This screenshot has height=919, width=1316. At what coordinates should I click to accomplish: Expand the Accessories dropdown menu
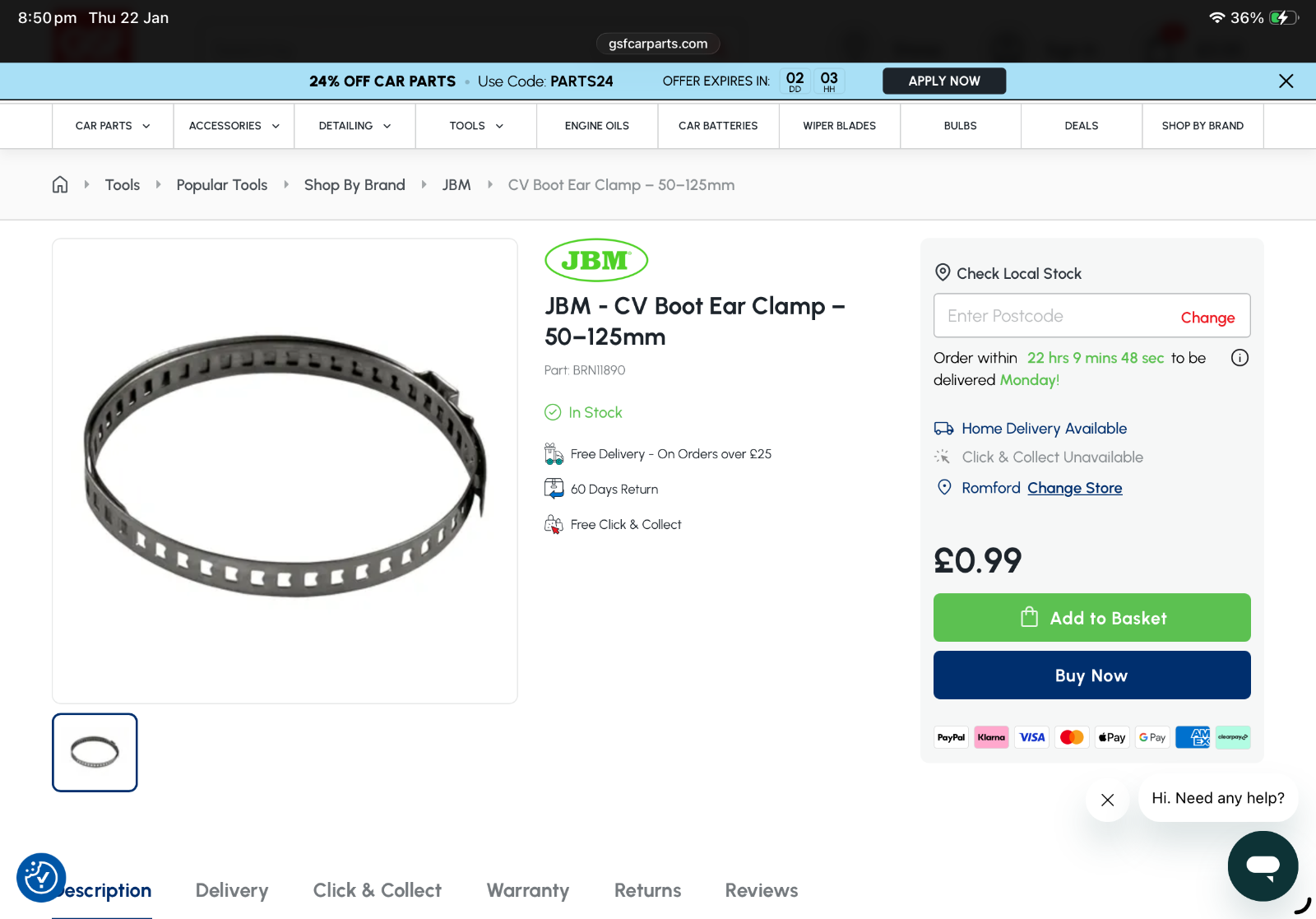click(234, 126)
